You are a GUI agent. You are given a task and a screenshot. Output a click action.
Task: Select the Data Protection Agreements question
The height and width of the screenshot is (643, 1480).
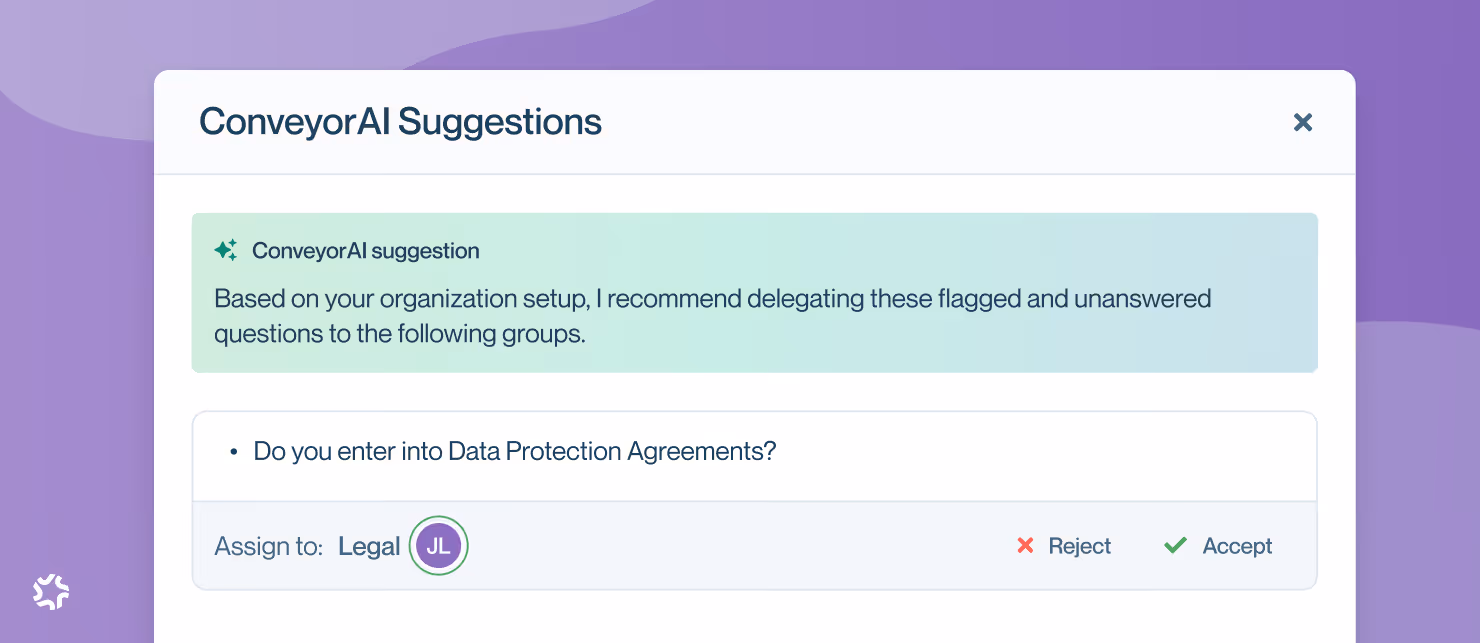515,451
